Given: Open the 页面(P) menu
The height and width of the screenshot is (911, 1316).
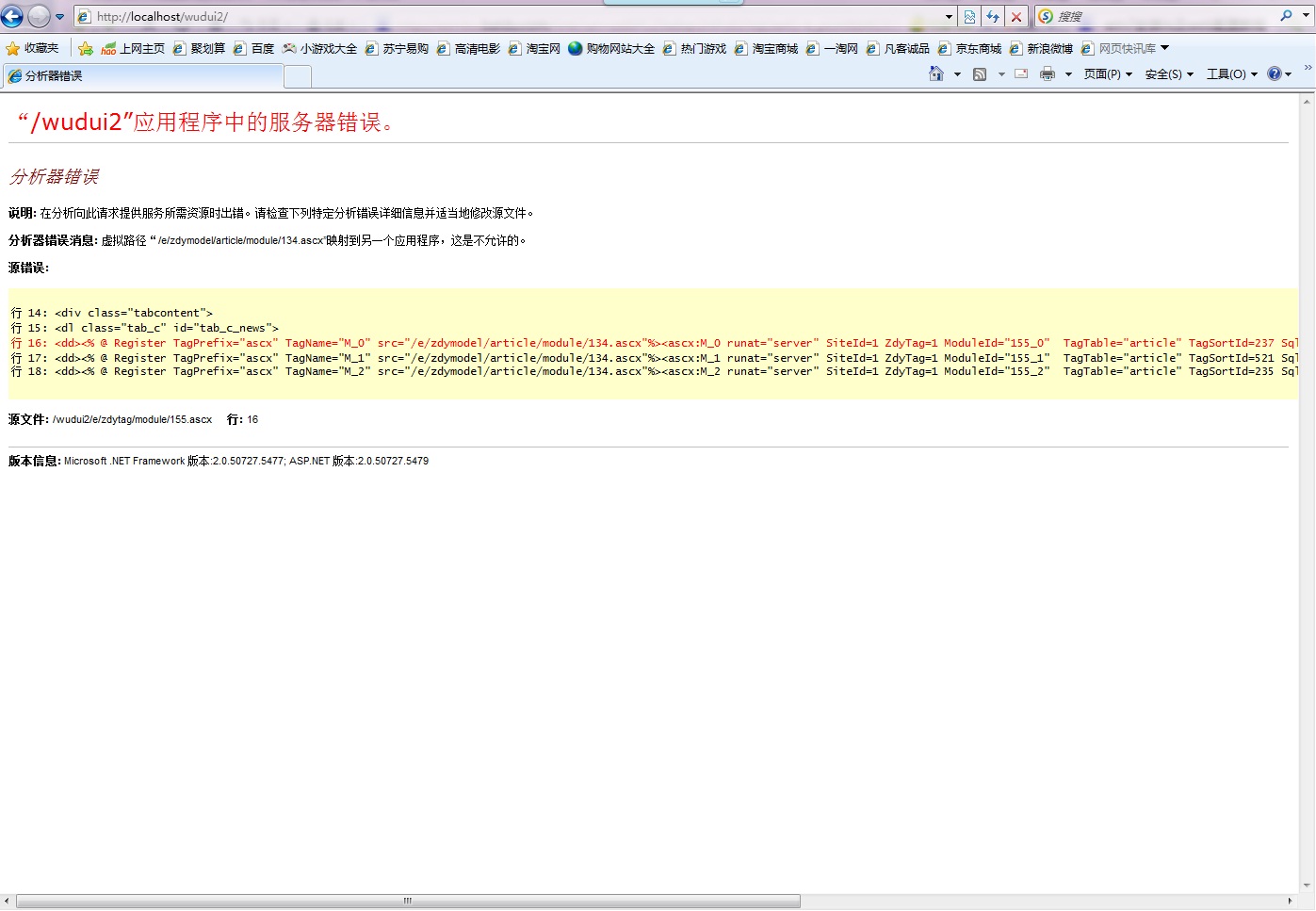Looking at the screenshot, I should point(1107,73).
